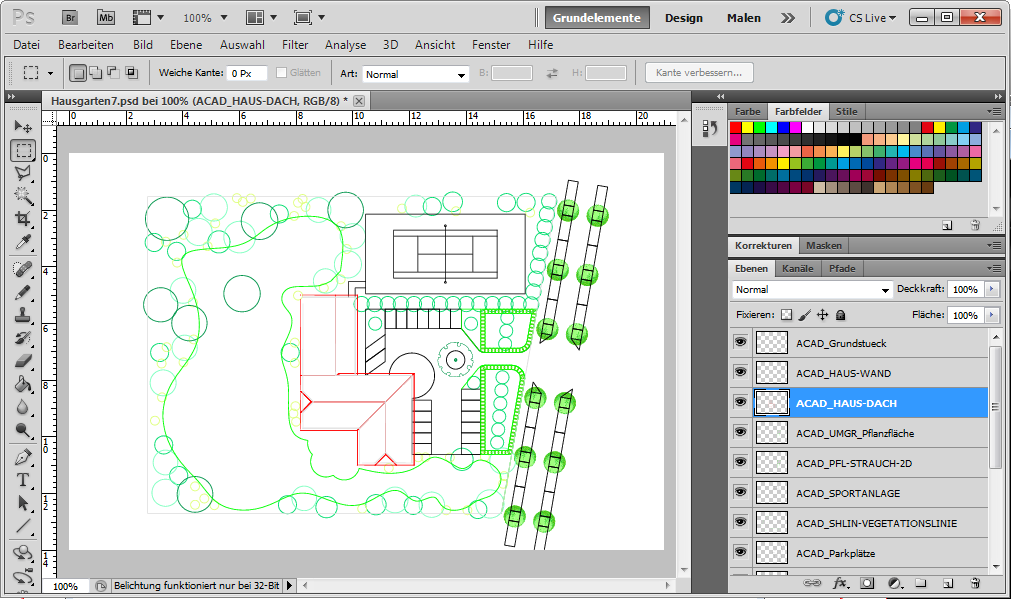Select the Magic Wand tool
1011x599 pixels.
(23, 196)
